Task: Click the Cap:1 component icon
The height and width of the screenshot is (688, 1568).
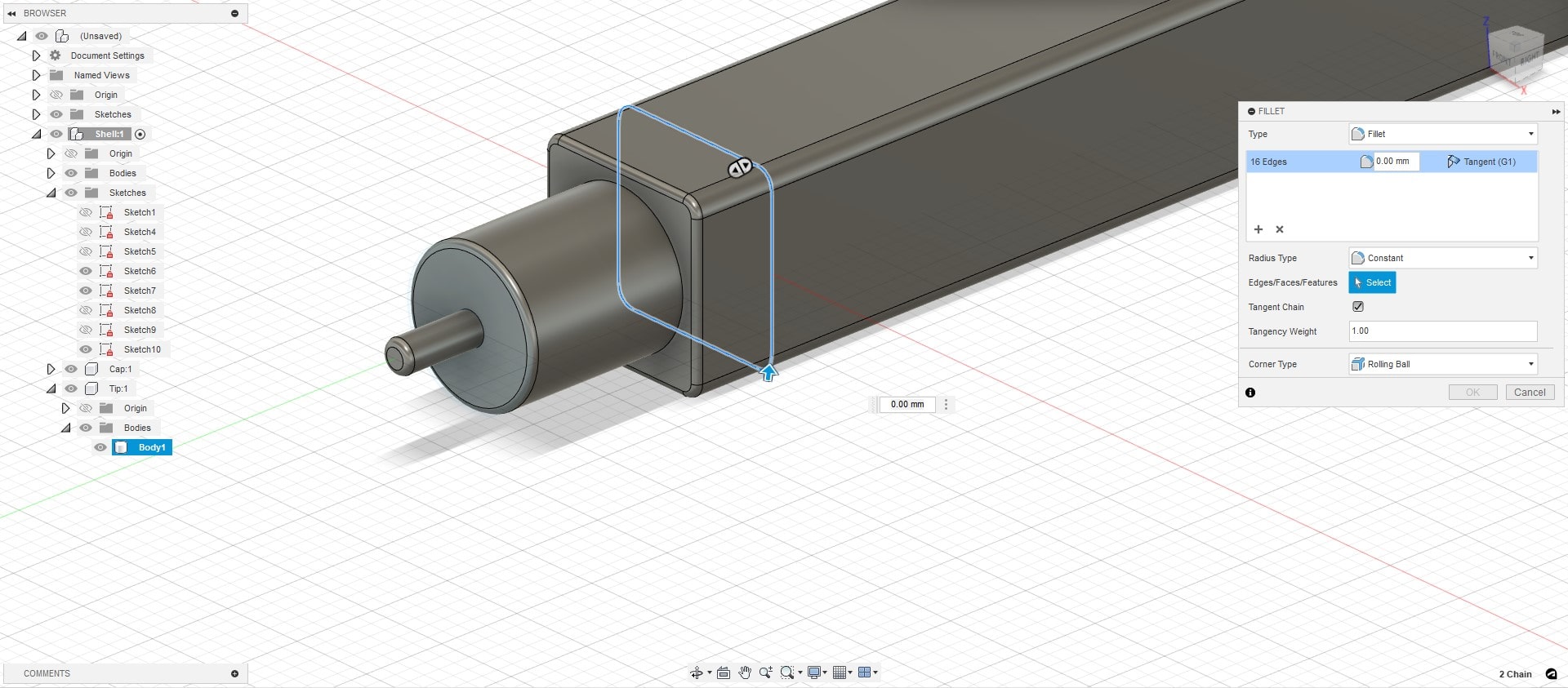Action: (x=91, y=369)
